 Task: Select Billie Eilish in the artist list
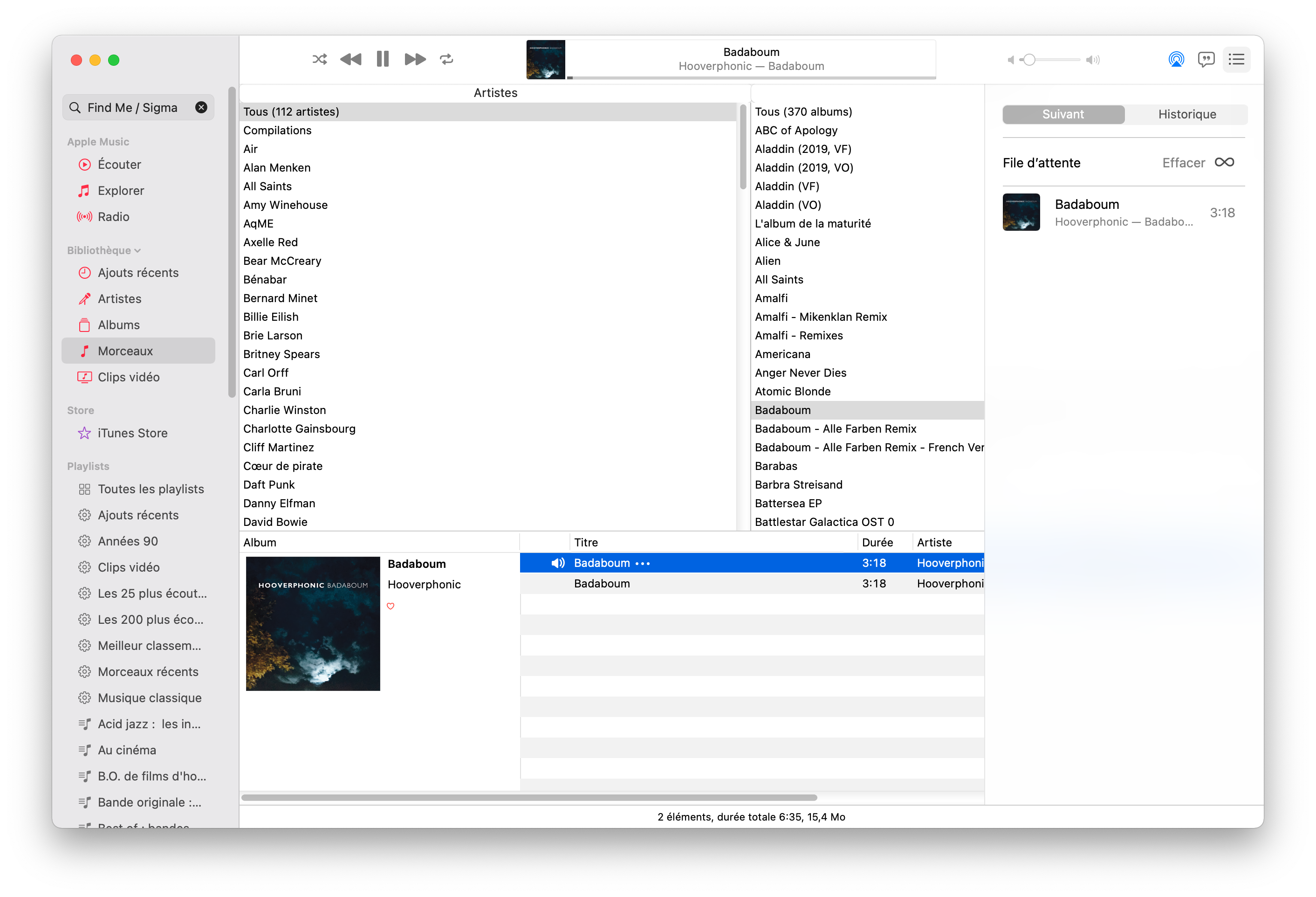point(488,317)
